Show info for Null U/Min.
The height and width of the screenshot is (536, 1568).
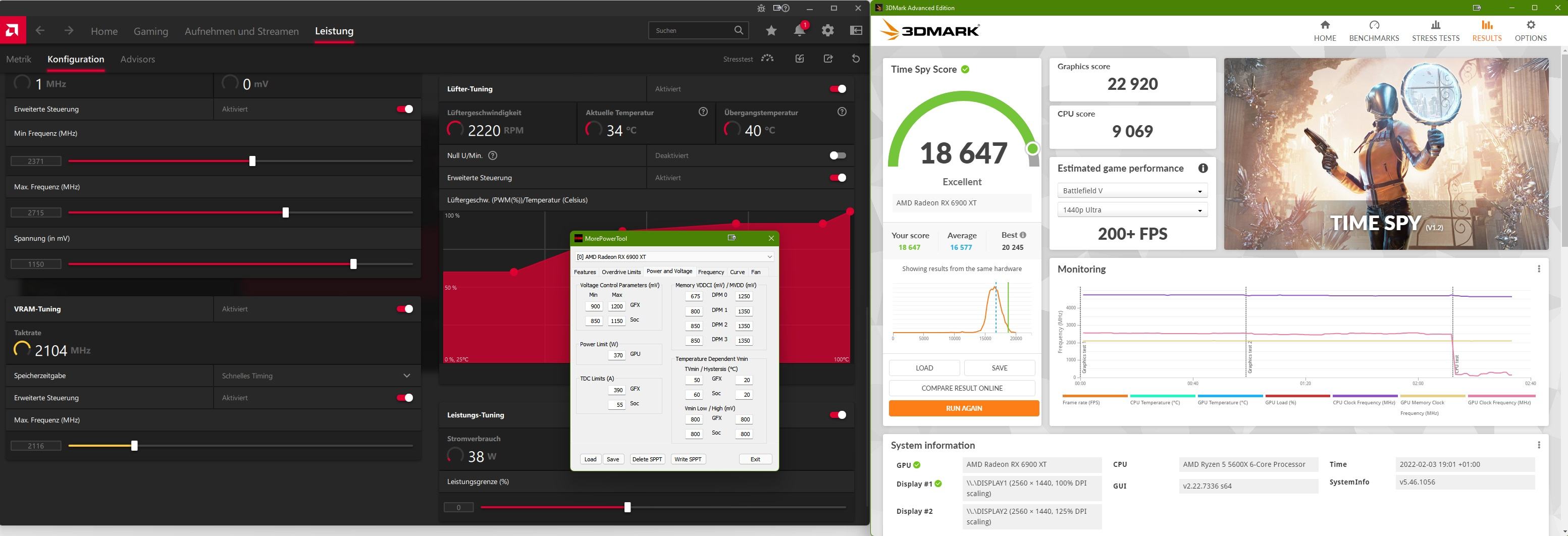[493, 156]
